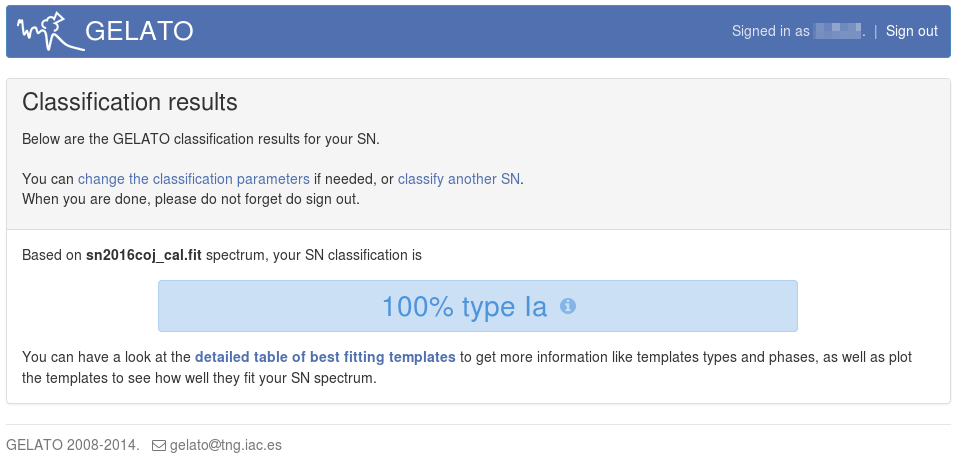Image resolution: width=956 pixels, height=456 pixels.
Task: Click the envelope icon in the footer
Action: coord(158,445)
